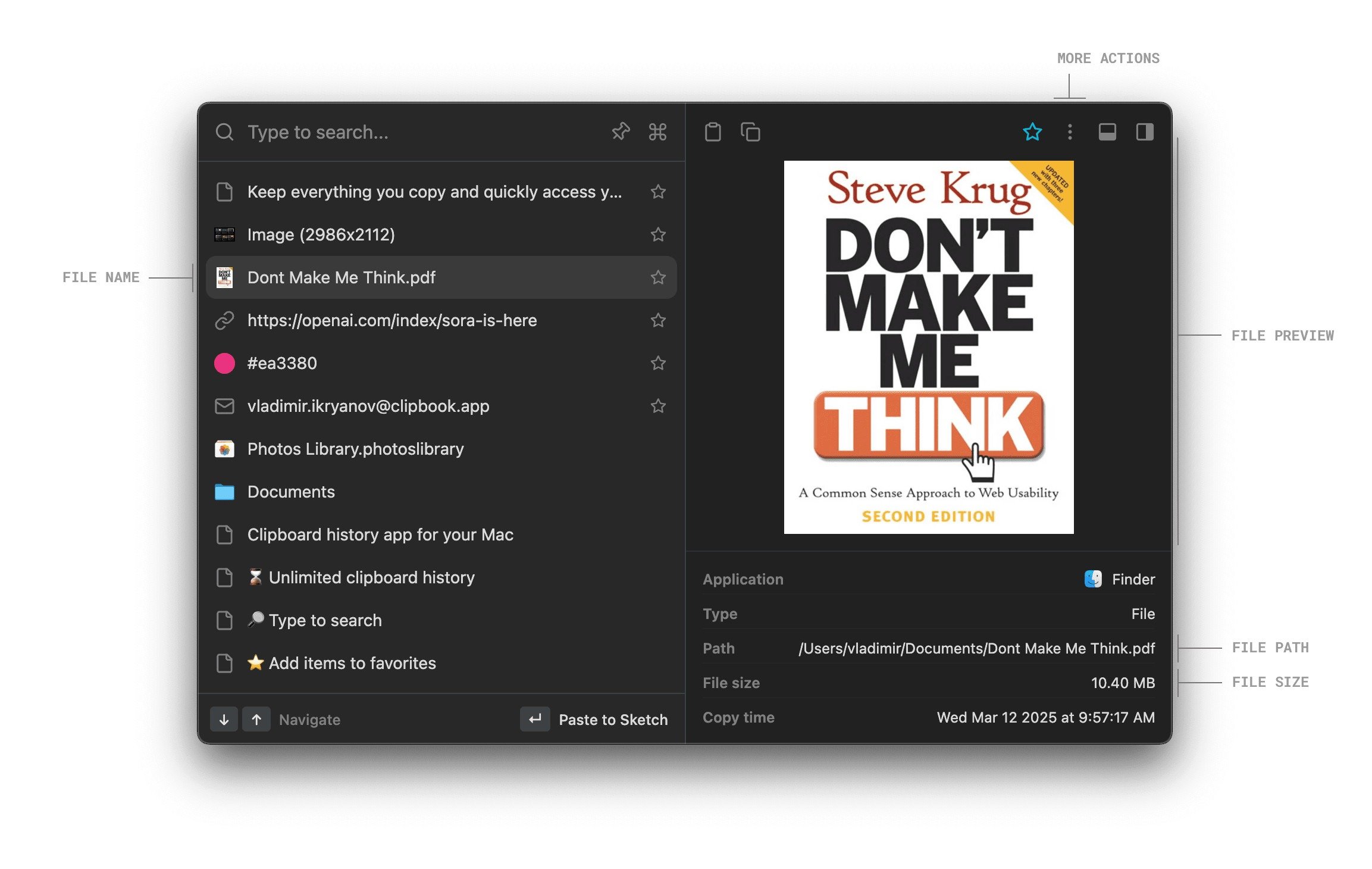Favorite the vladimir.ikryanov@clipbook.app item
The width and height of the screenshot is (1372, 869).
(658, 406)
